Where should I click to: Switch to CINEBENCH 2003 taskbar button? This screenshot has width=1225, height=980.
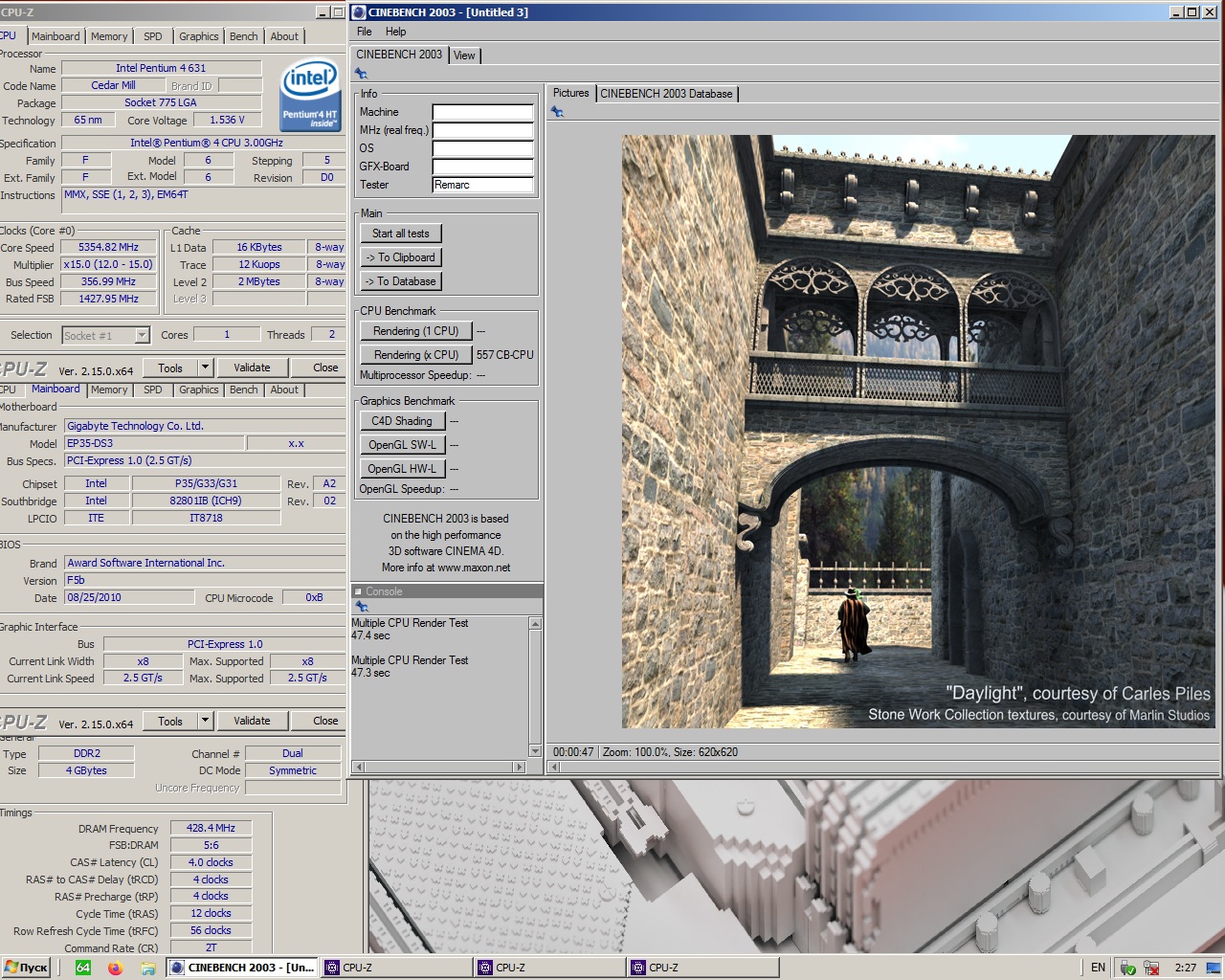pos(242,968)
